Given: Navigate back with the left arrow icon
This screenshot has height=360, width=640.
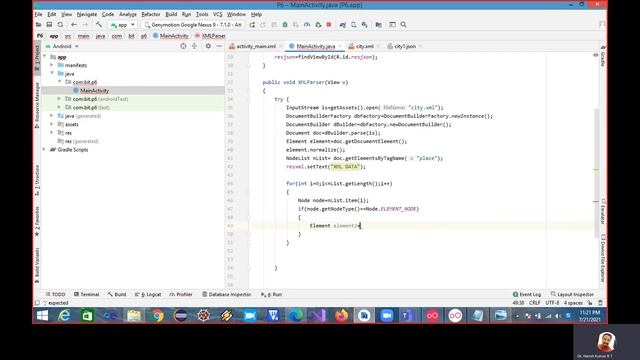Looking at the screenshot, I should tap(74, 25).
